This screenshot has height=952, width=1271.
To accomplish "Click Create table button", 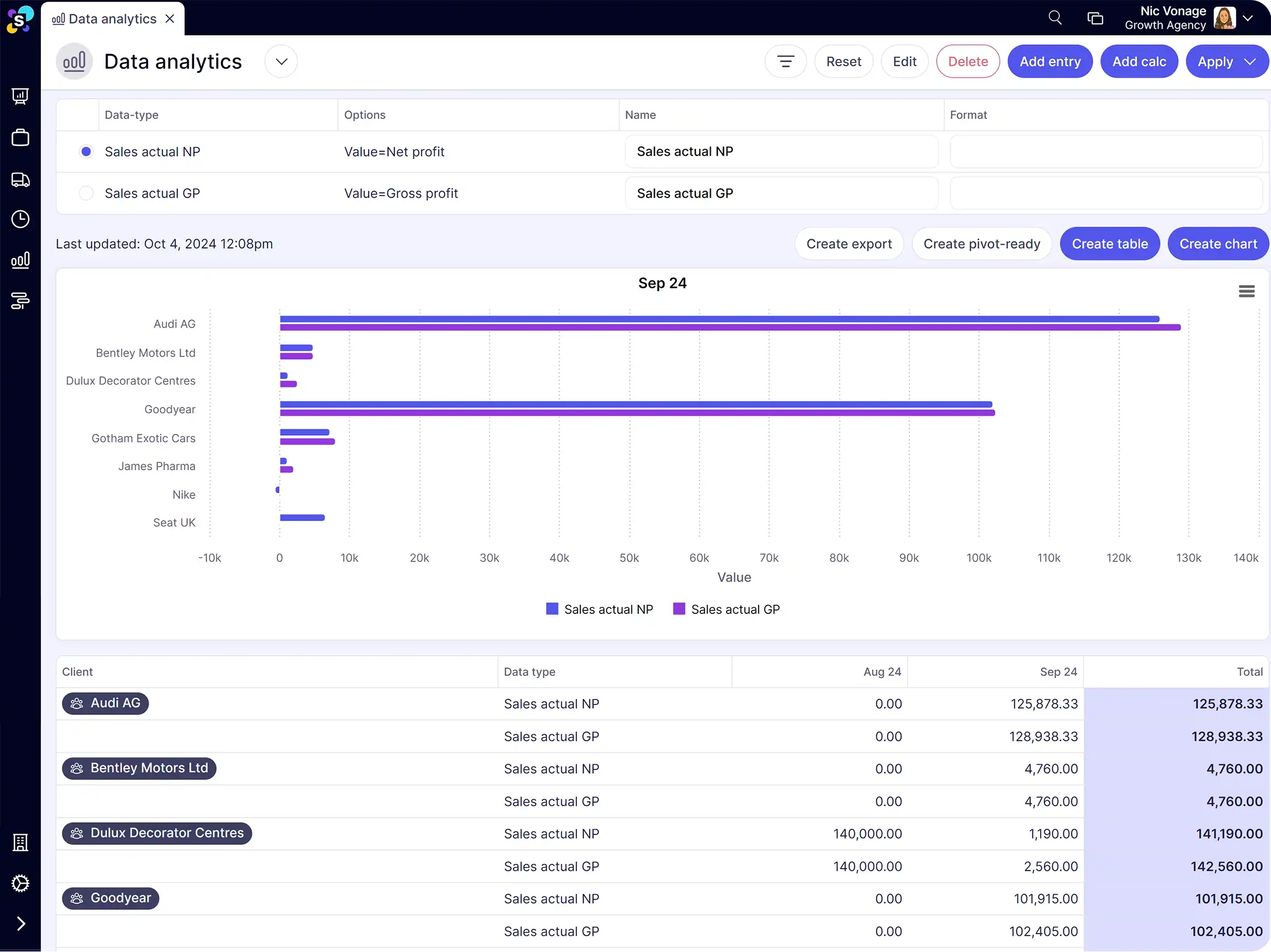I will [x=1110, y=244].
